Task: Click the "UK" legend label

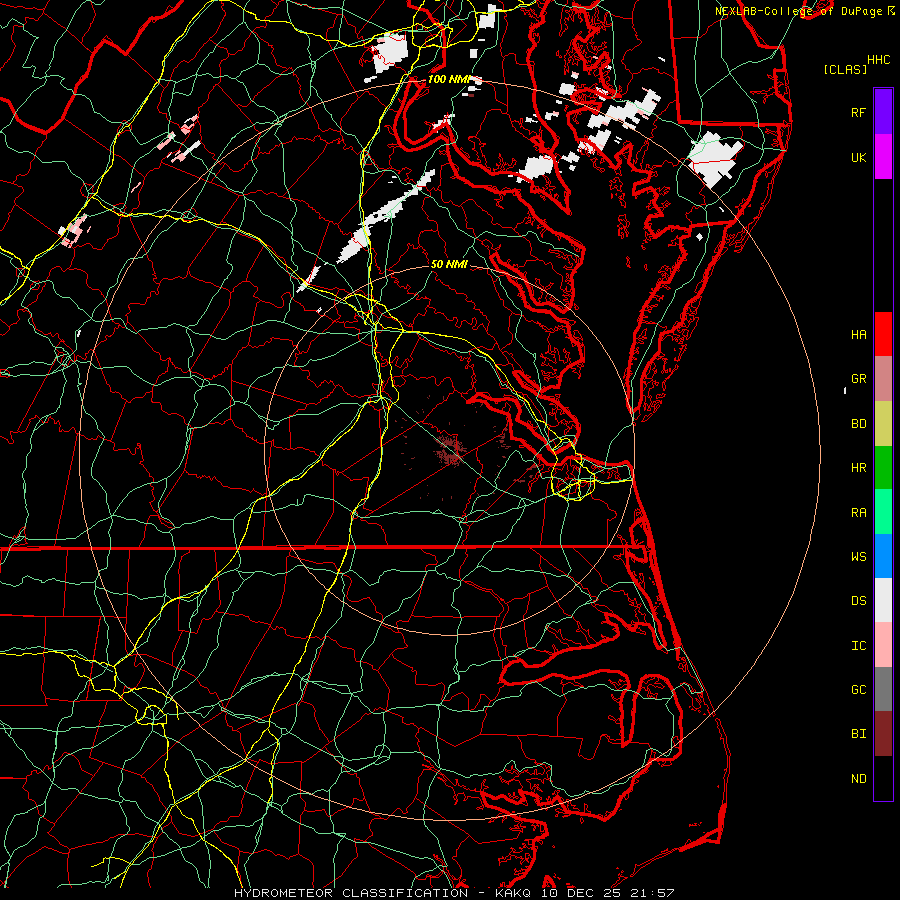Action: [858, 158]
